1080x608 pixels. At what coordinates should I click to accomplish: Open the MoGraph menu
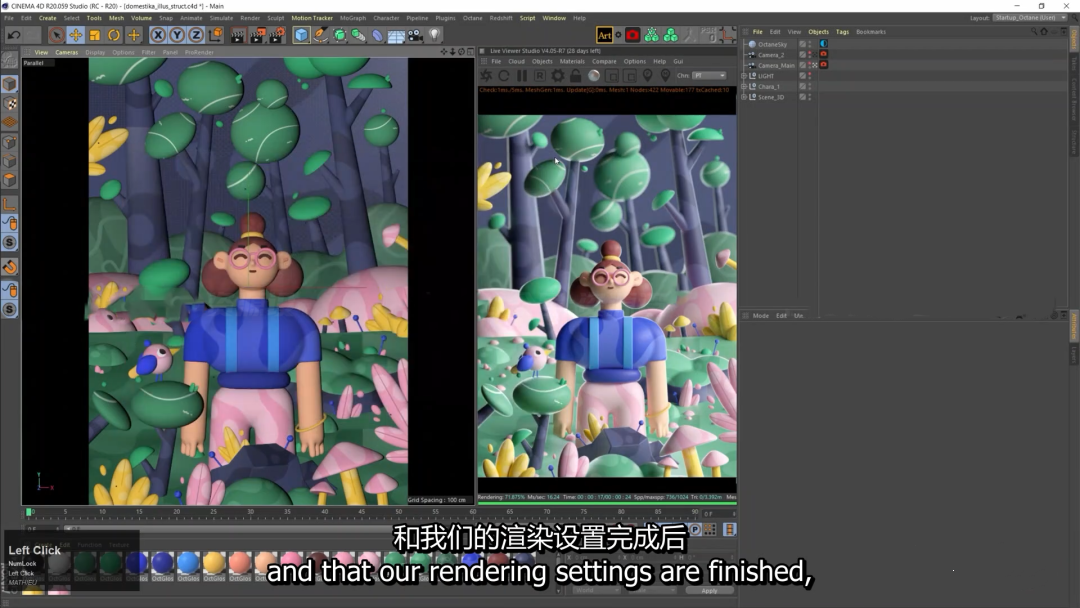[353, 18]
